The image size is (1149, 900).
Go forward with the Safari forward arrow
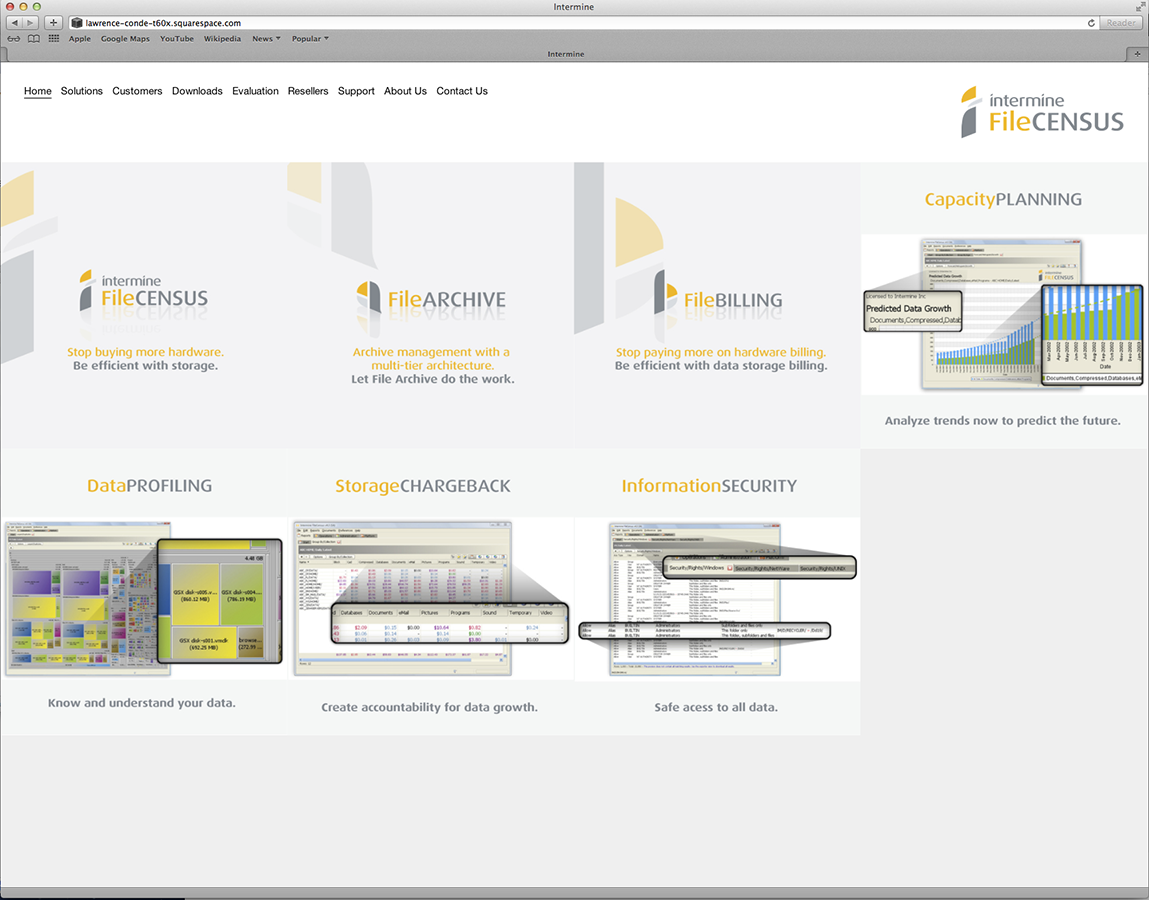pos(30,23)
